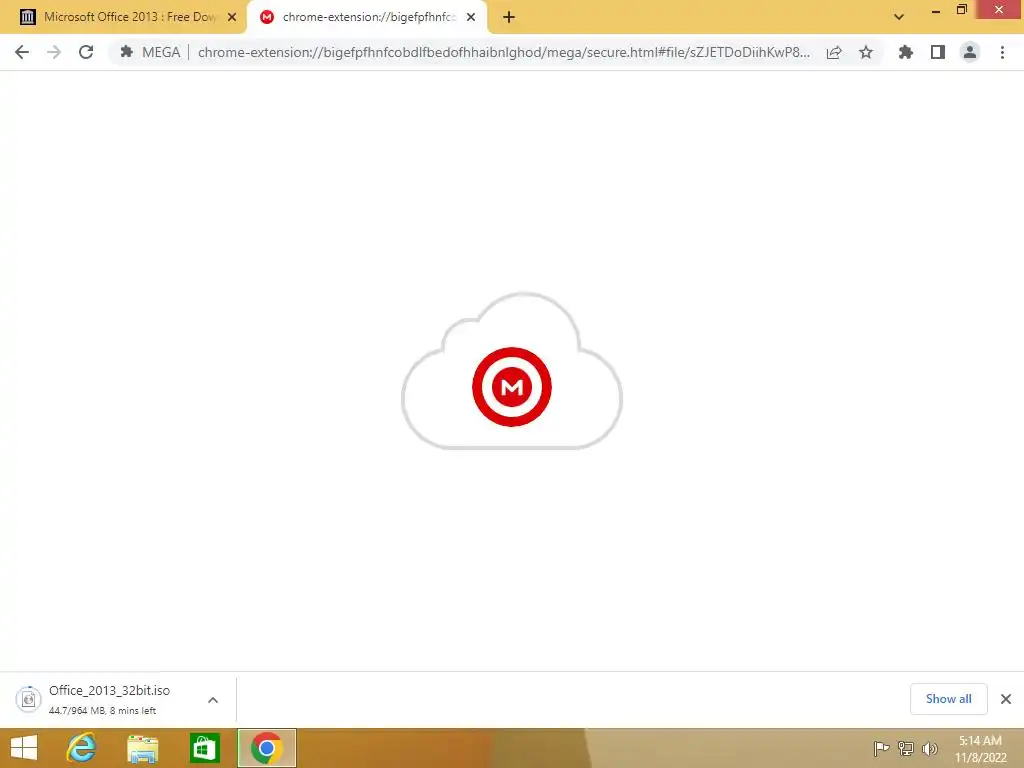Open the volume speaker tray icon
1024x768 pixels.
(x=929, y=748)
